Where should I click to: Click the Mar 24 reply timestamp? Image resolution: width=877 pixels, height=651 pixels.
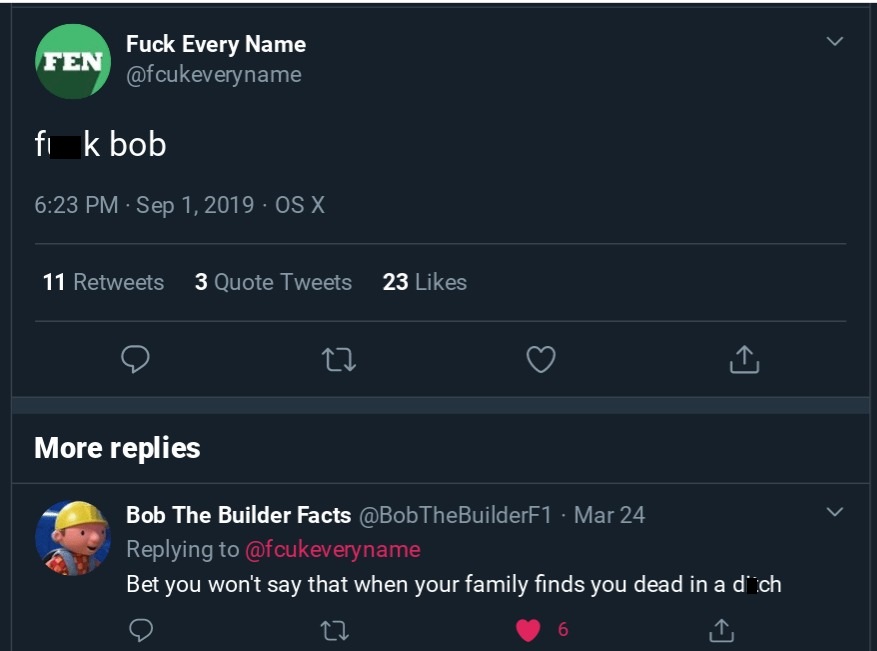pos(609,515)
